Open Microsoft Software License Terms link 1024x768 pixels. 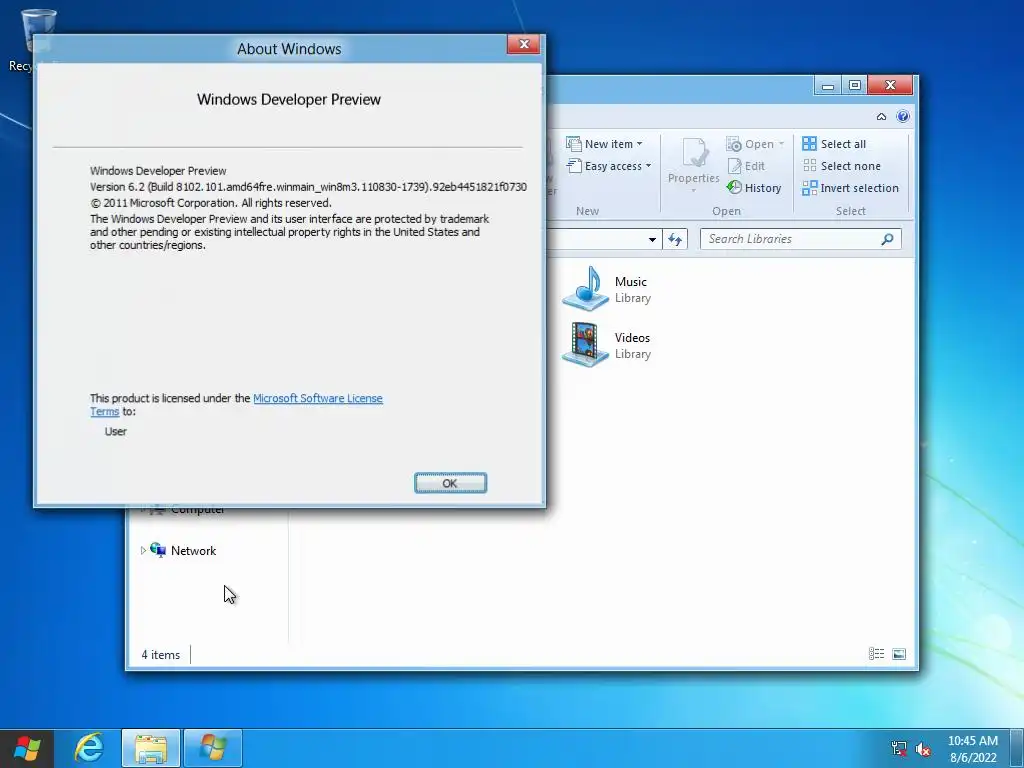[317, 398]
